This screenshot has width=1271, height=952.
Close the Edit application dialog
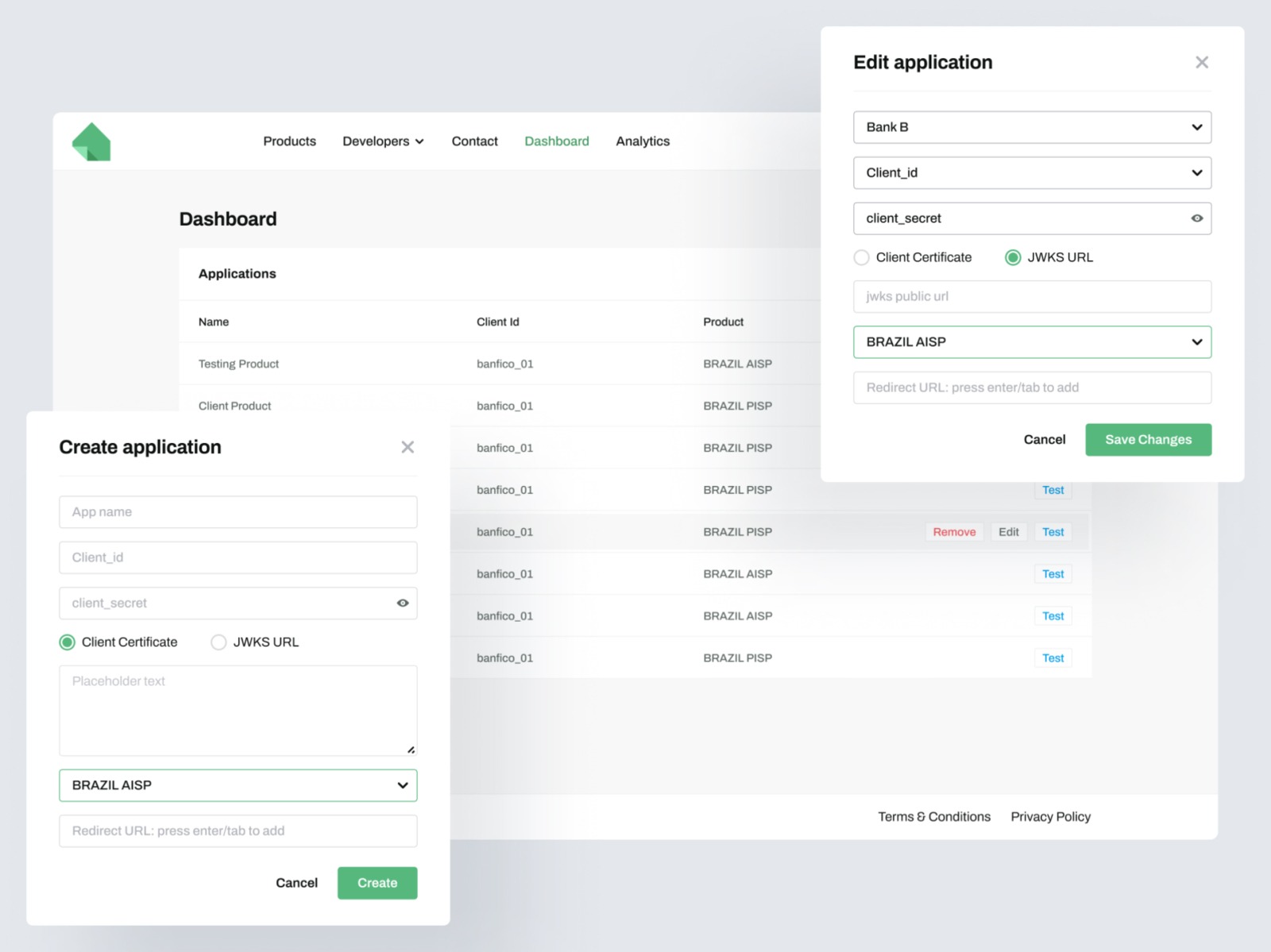pyautogui.click(x=1201, y=63)
